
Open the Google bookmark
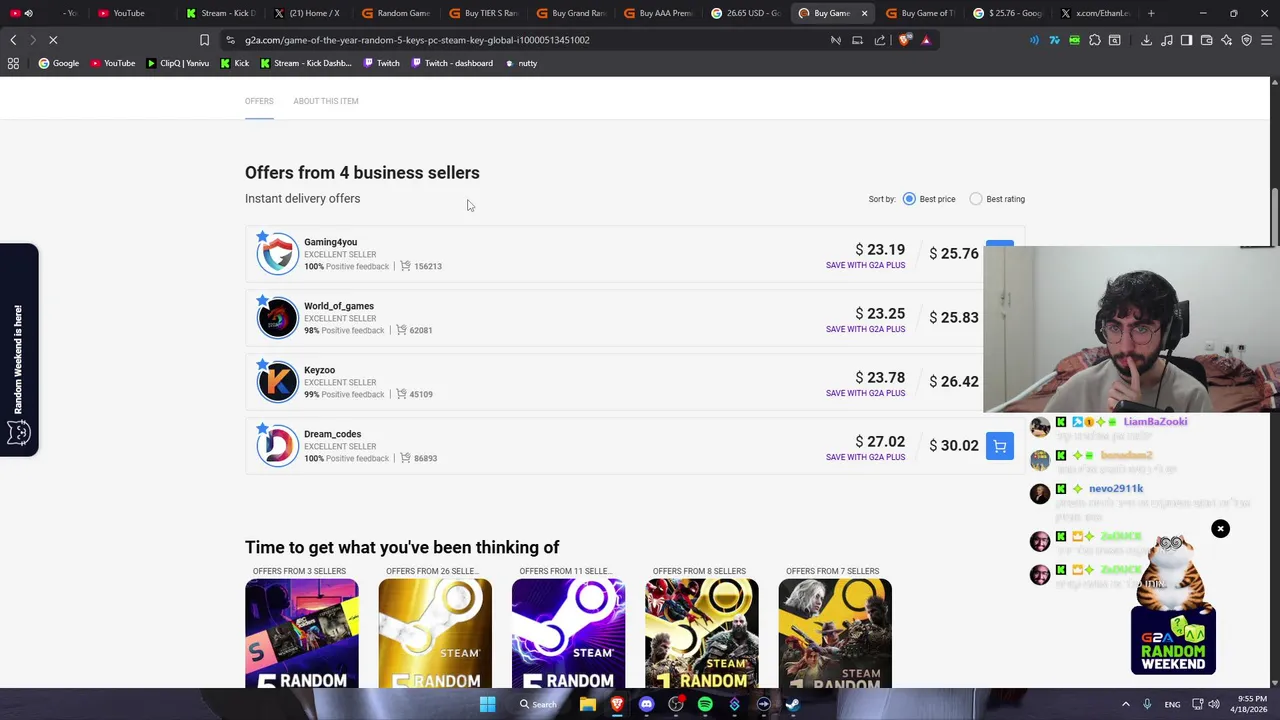coord(59,63)
